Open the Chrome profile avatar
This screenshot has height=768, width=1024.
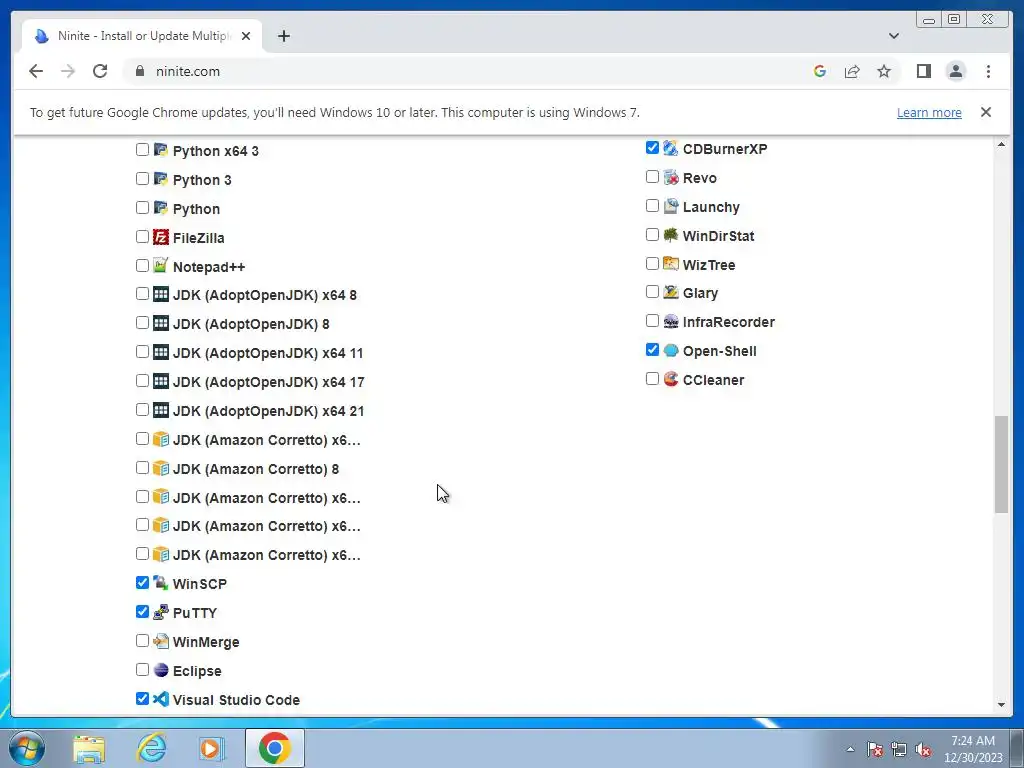[955, 71]
